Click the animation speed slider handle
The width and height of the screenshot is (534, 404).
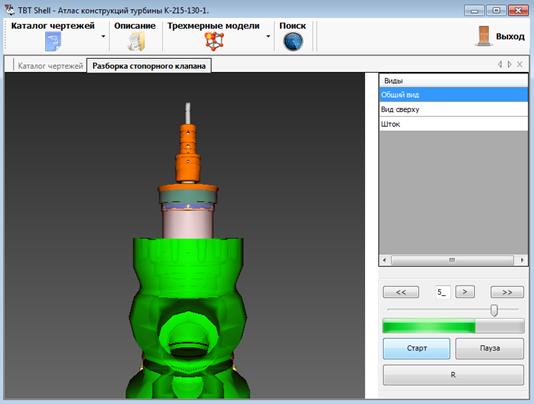coord(494,310)
